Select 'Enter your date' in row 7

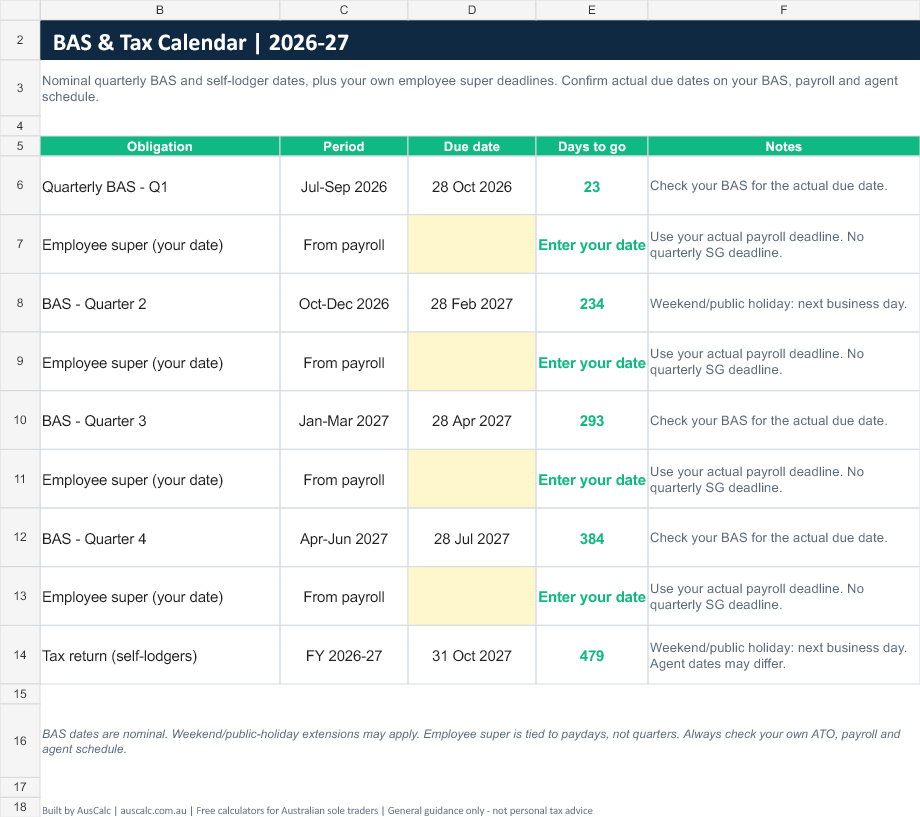pyautogui.click(x=591, y=244)
